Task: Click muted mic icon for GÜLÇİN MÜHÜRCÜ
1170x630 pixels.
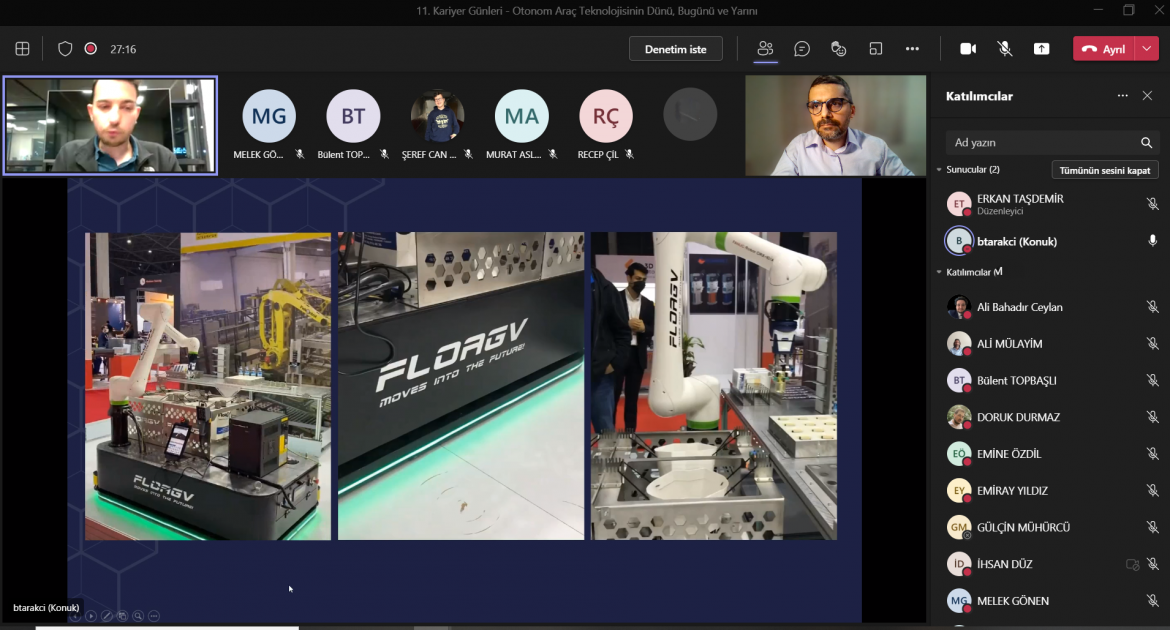Action: coord(1152,527)
